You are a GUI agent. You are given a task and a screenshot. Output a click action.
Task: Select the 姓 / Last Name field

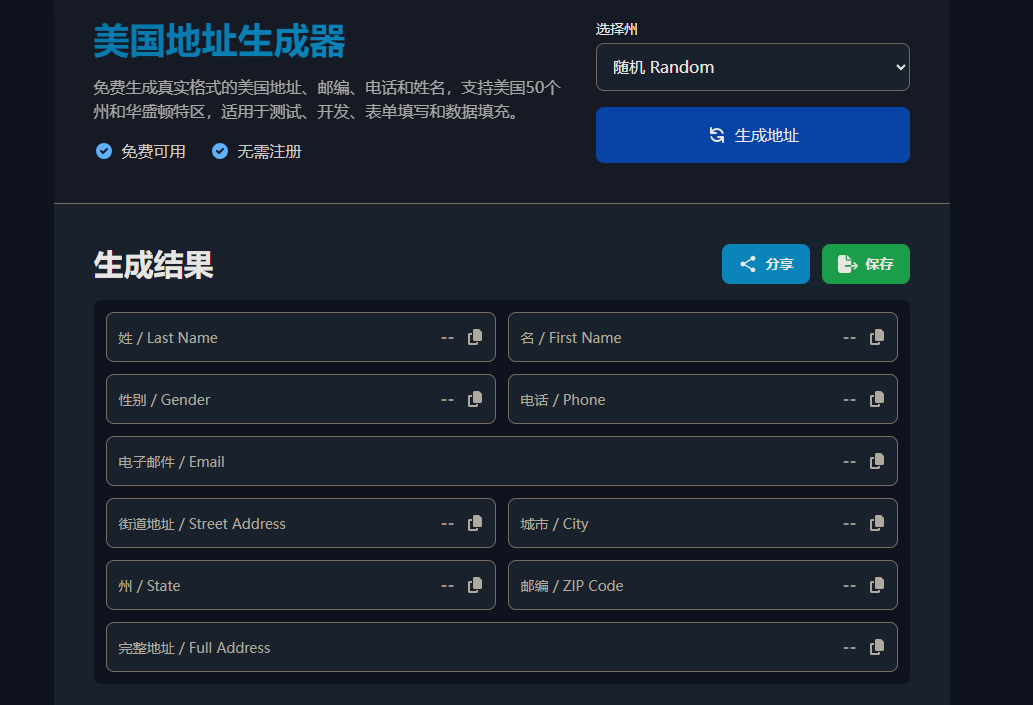300,337
